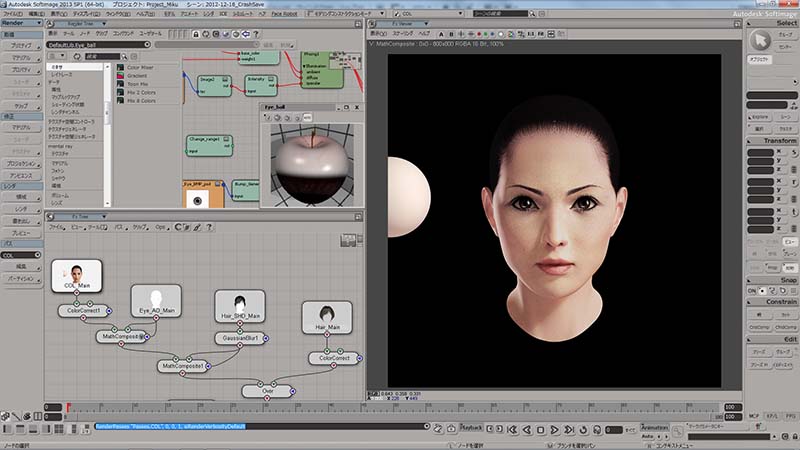Select the Color Mixer preset icon
Screen dimensions: 800x450
(x=120, y=67)
